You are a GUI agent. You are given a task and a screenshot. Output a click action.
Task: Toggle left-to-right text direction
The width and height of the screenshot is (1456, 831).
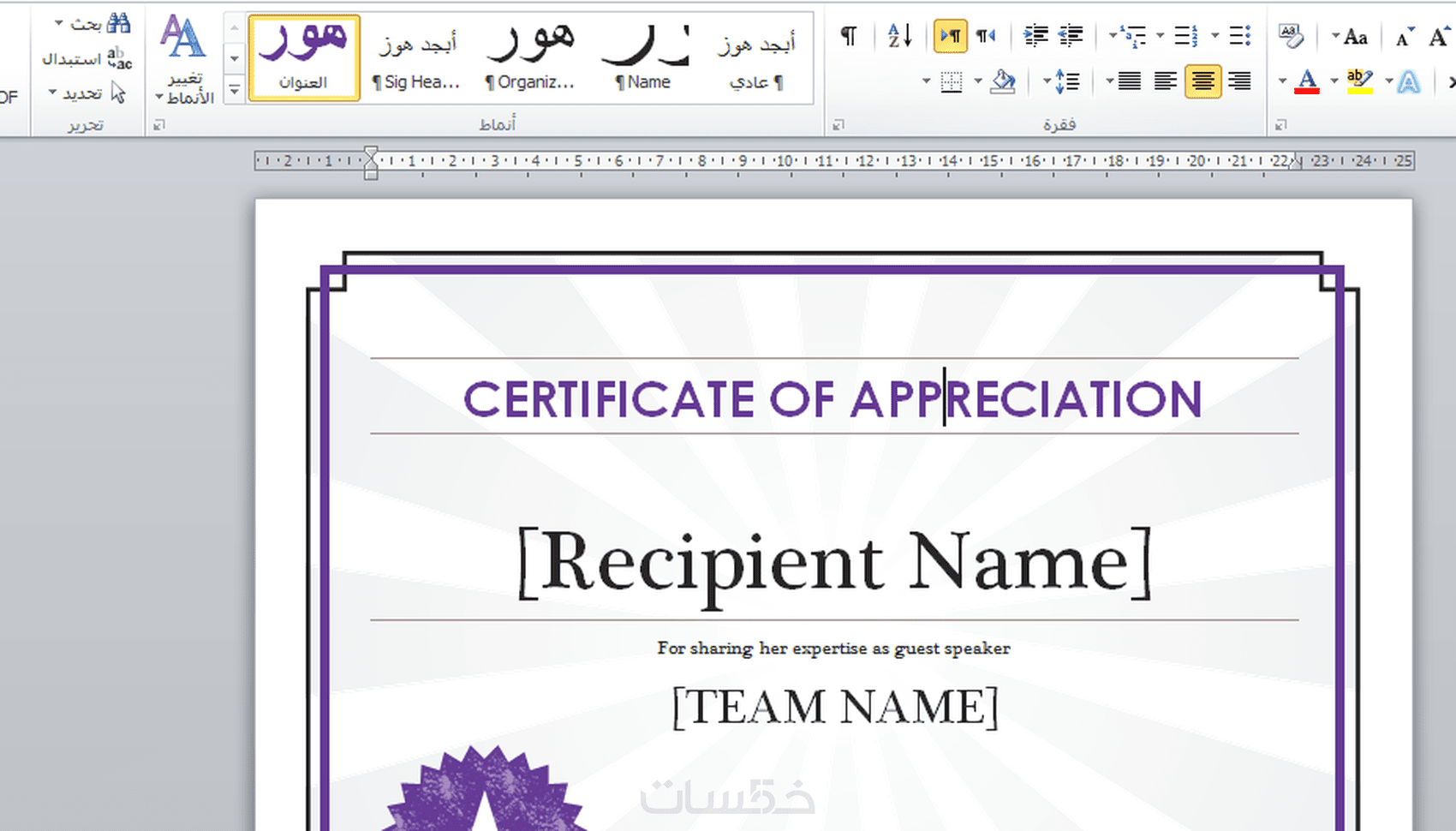(951, 35)
